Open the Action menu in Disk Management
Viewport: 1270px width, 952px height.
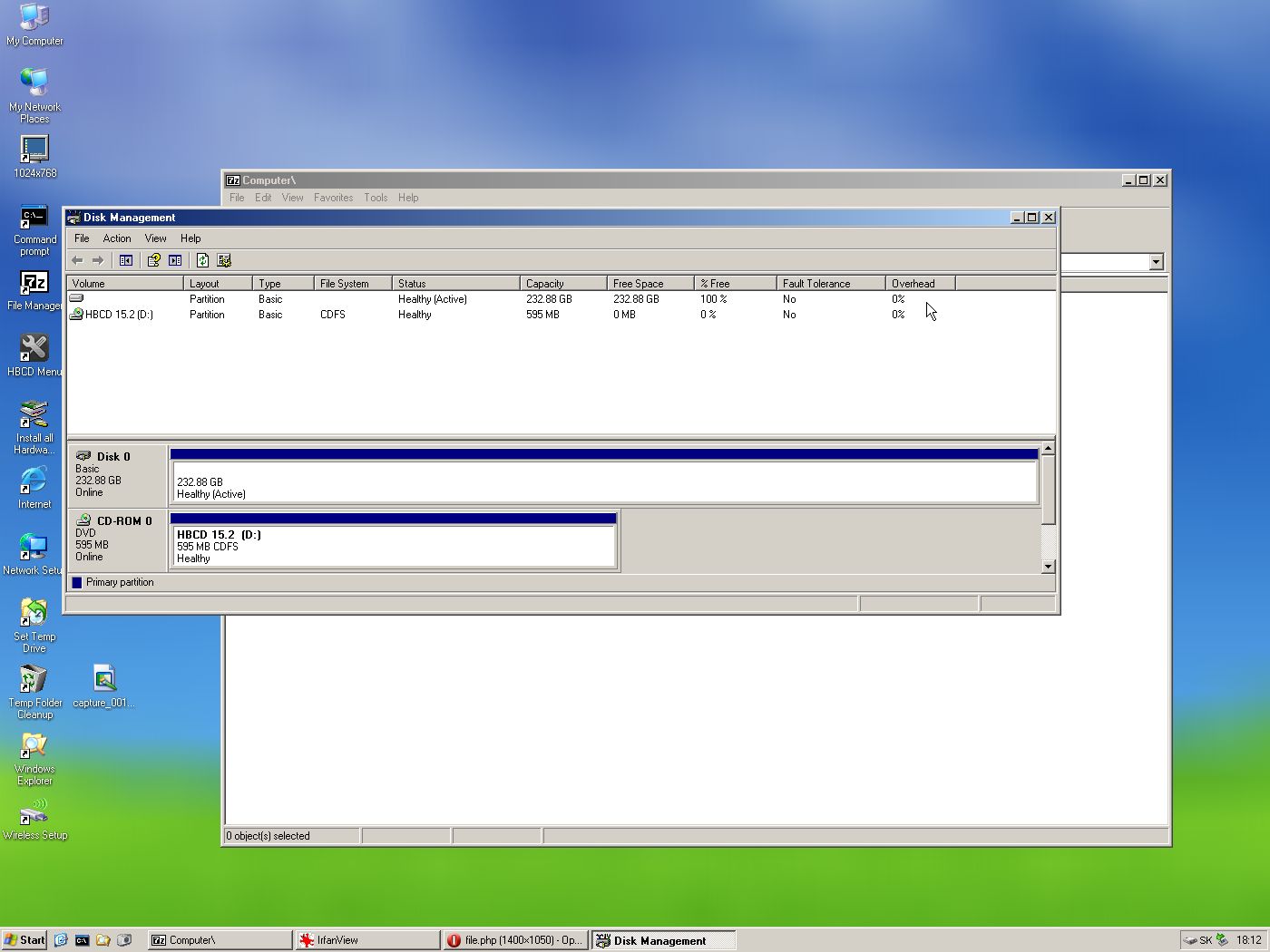(117, 238)
